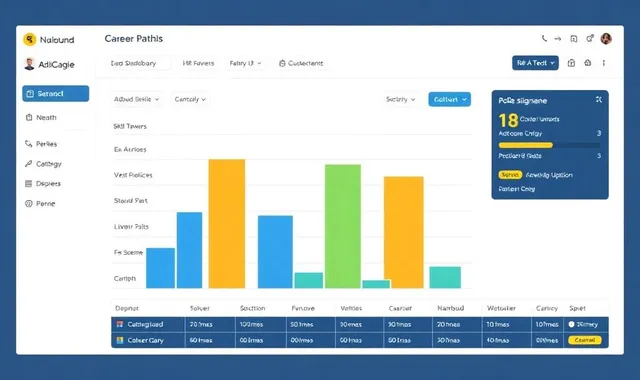
Task: Click the yellow Nalound logo icon
Action: tap(29, 40)
